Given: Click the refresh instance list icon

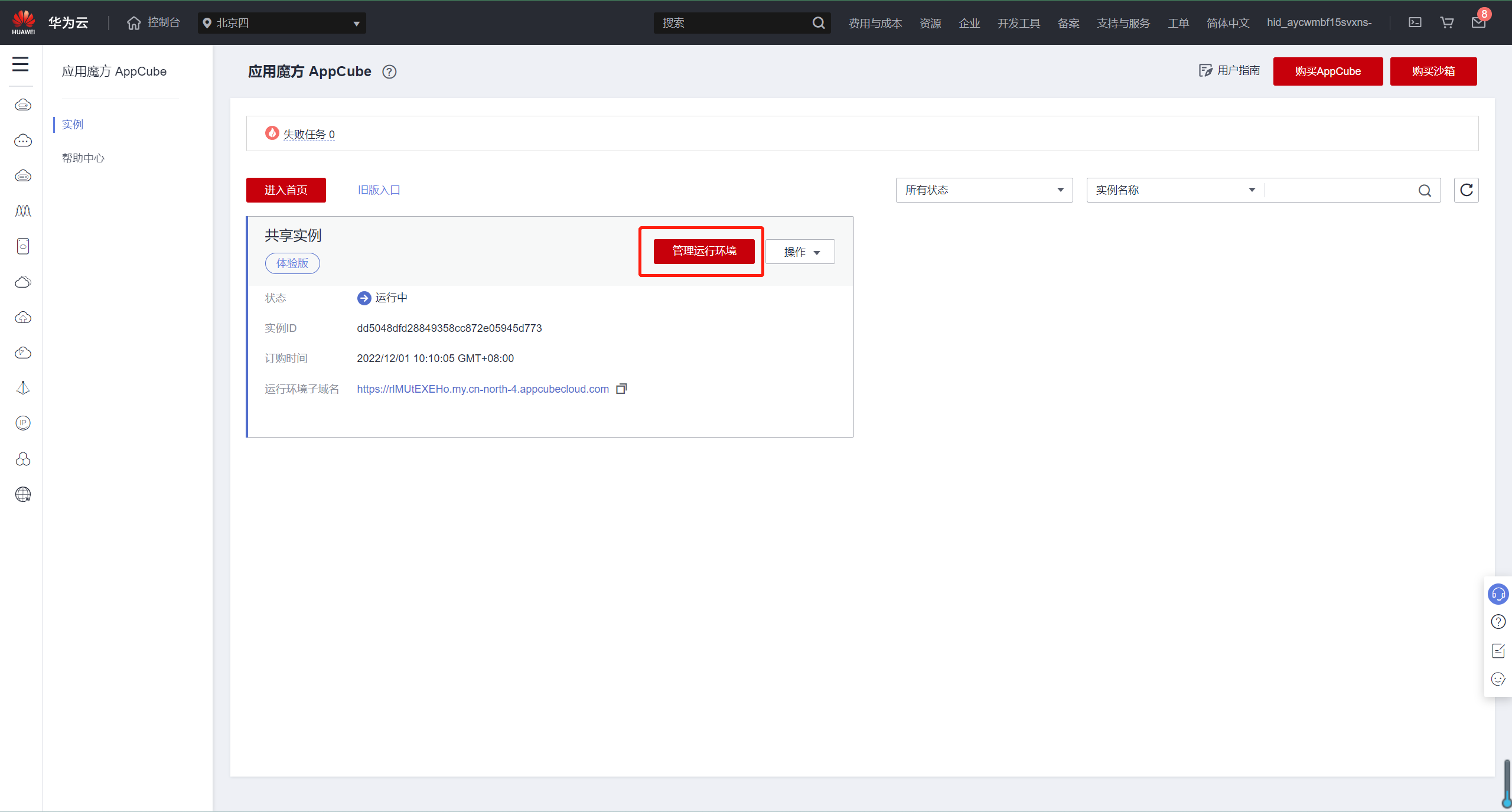Looking at the screenshot, I should pos(1466,190).
